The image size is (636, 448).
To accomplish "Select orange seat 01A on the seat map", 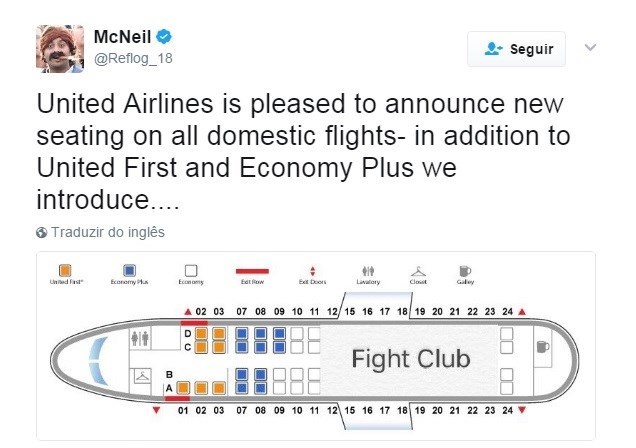I will pyautogui.click(x=183, y=388).
